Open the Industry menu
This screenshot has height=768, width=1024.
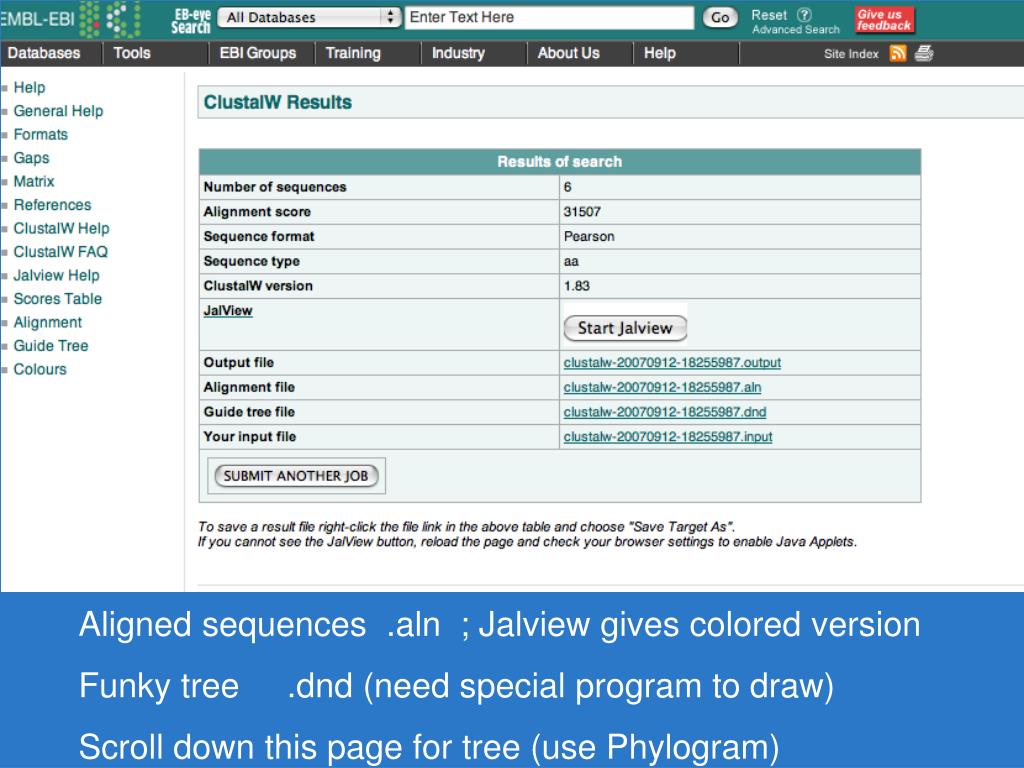tap(458, 54)
